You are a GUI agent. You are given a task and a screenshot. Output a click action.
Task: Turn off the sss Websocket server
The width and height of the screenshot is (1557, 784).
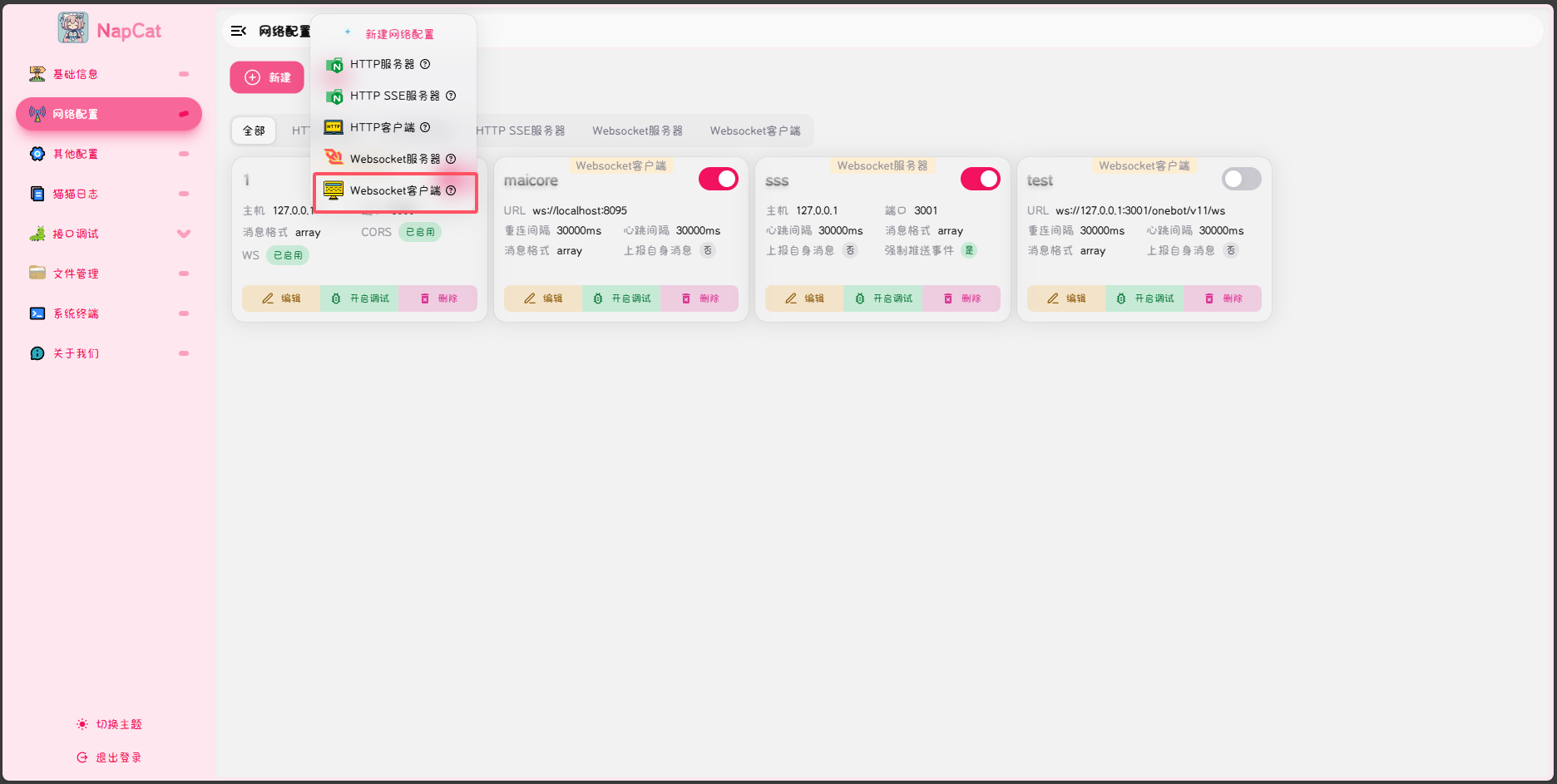coord(980,178)
